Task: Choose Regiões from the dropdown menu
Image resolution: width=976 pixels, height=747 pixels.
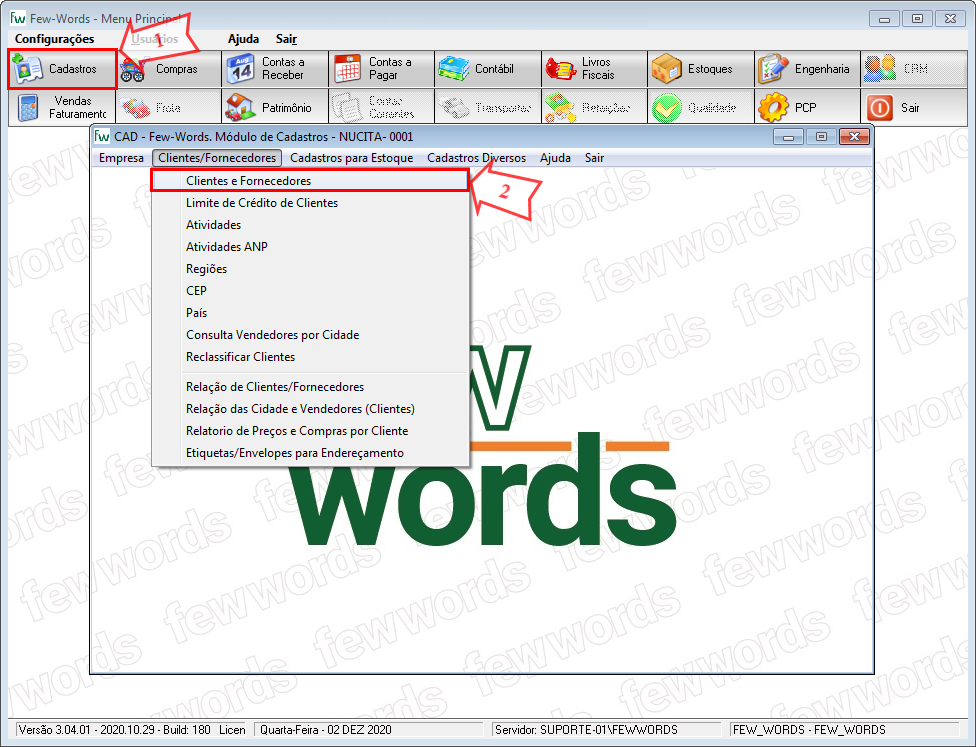Action: pos(310,269)
